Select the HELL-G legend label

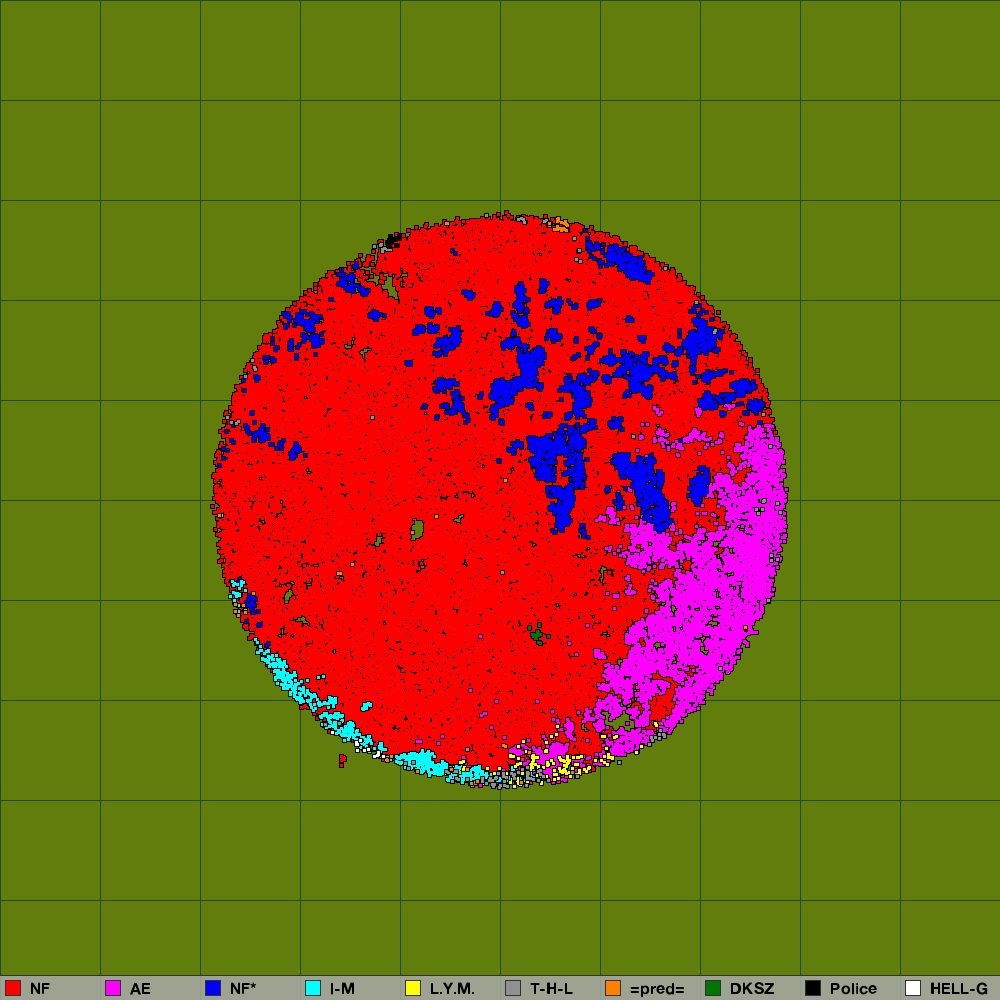(x=959, y=989)
